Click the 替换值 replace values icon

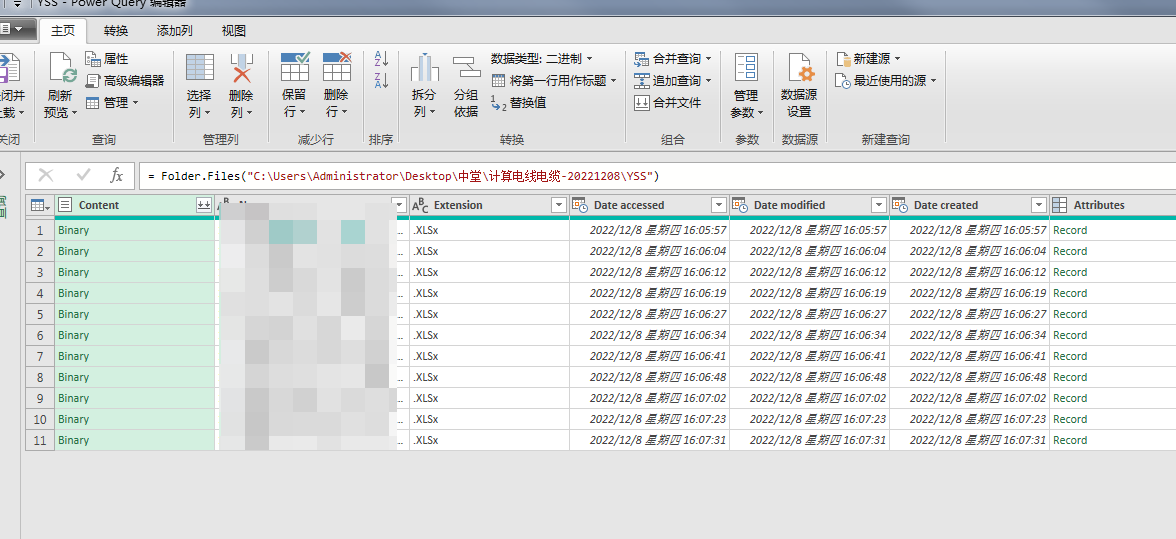[x=499, y=103]
